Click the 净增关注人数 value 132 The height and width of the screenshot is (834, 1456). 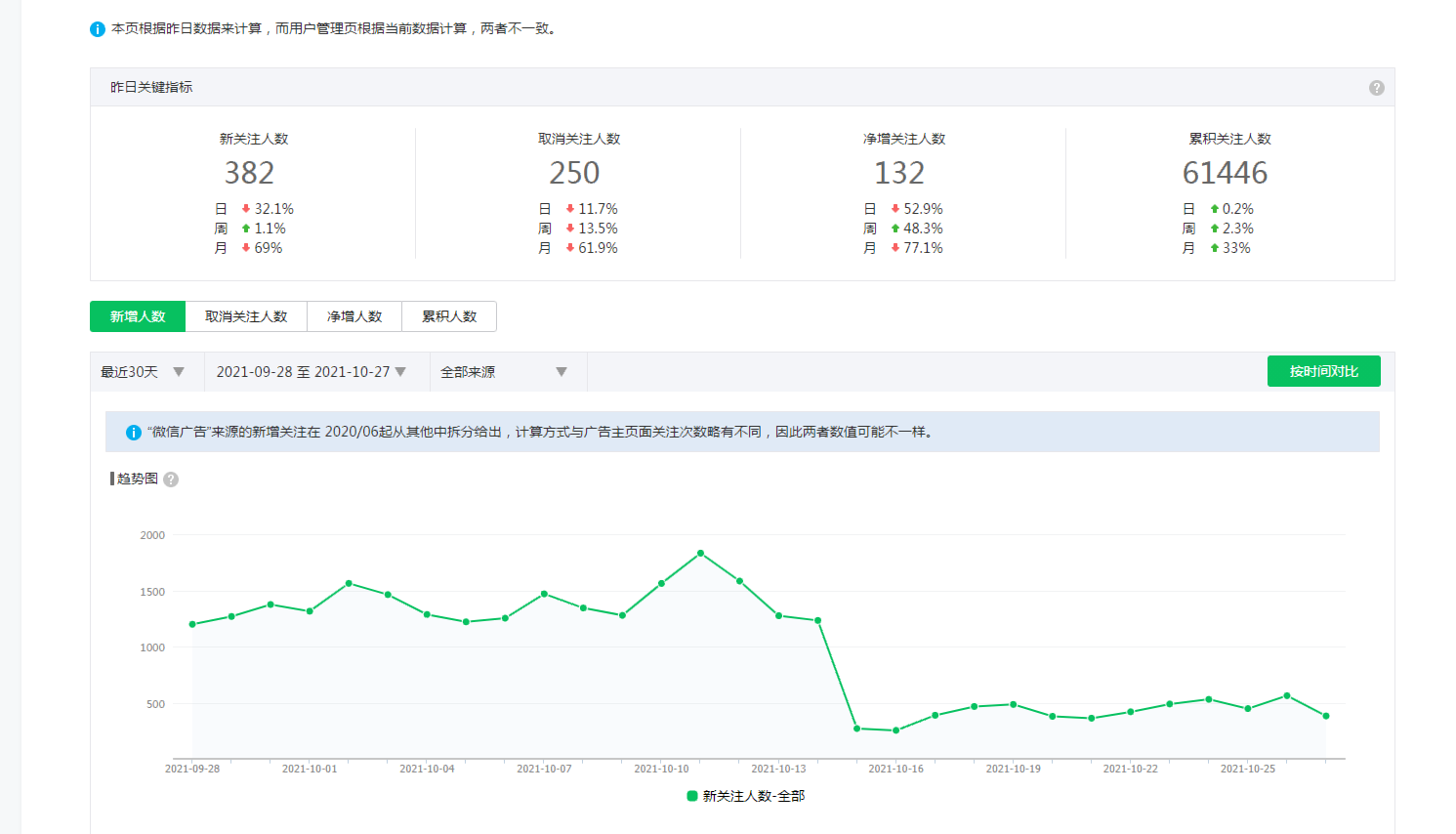pyautogui.click(x=899, y=173)
